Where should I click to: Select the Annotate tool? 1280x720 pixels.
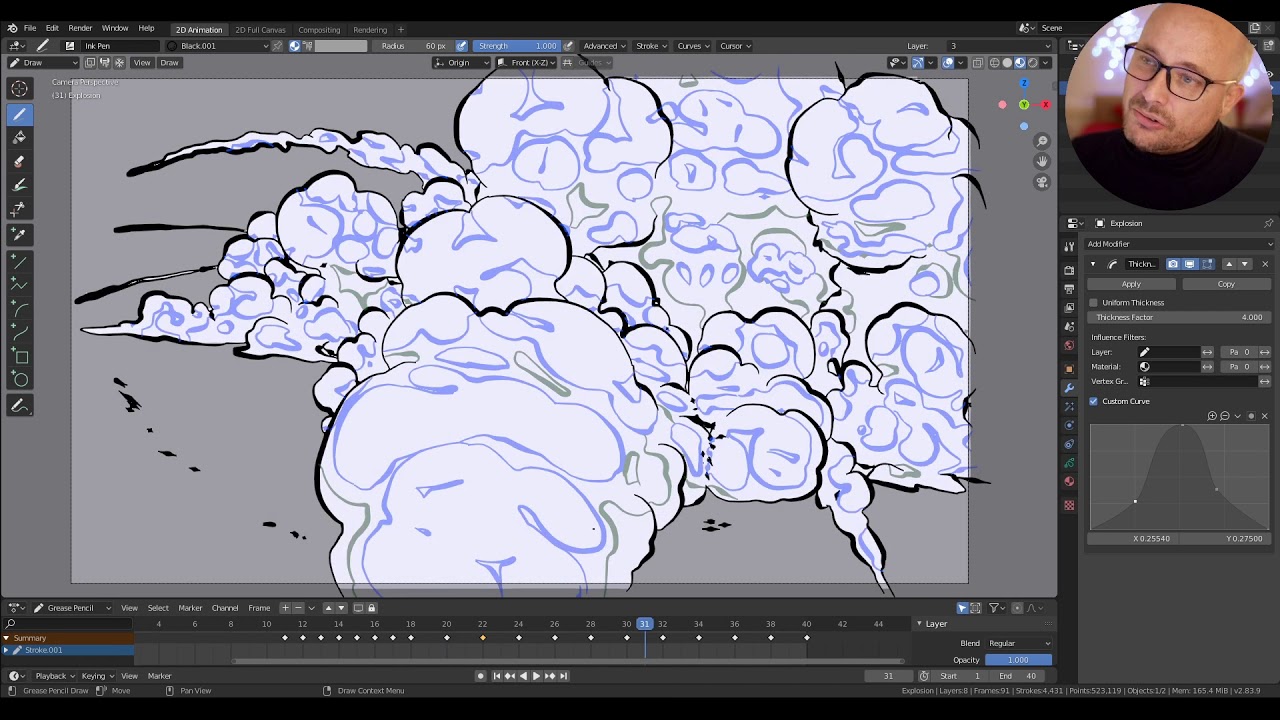coord(19,406)
